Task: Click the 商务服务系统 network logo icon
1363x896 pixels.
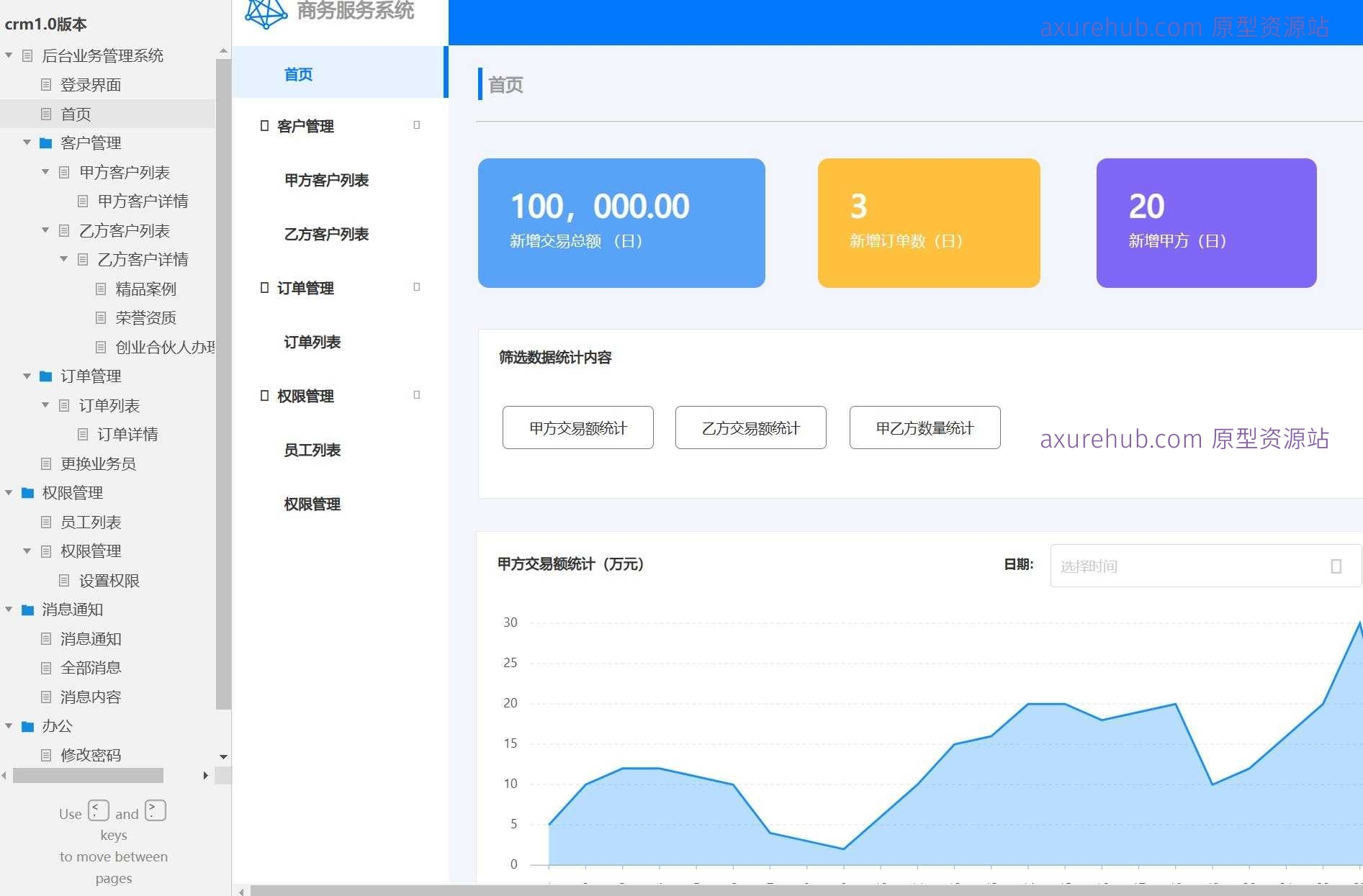Action: point(266,13)
